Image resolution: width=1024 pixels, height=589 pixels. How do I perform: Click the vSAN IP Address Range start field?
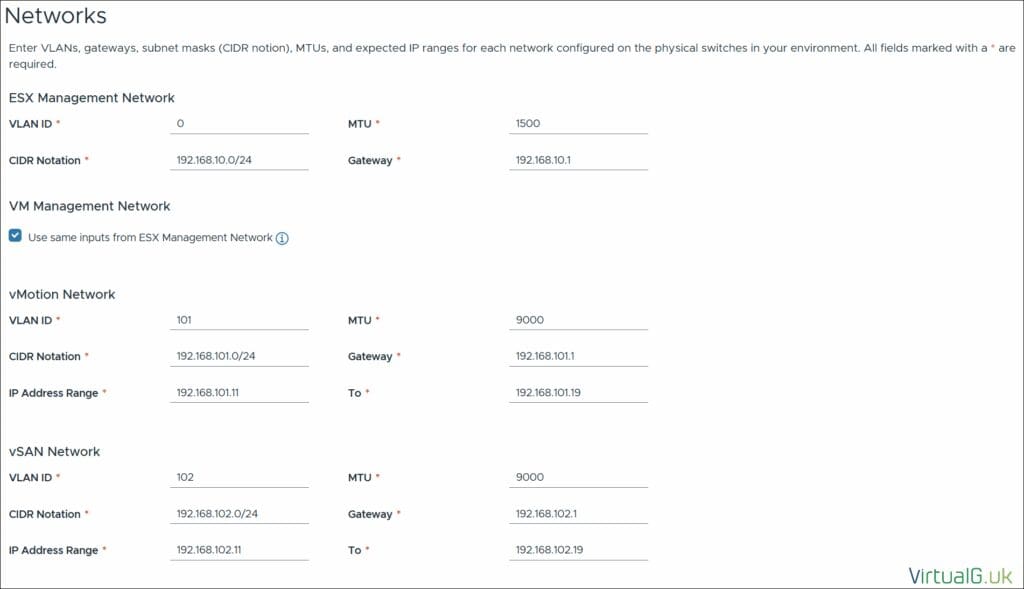[239, 550]
